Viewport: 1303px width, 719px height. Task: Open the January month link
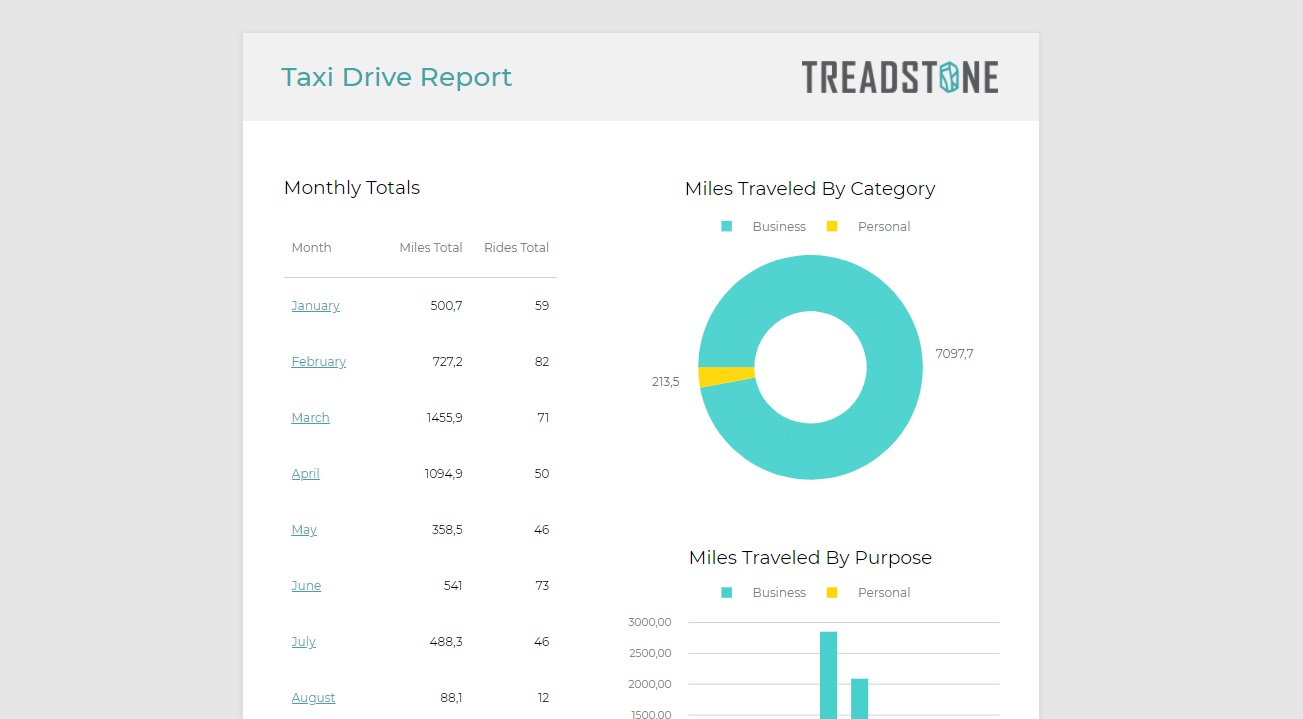click(315, 306)
